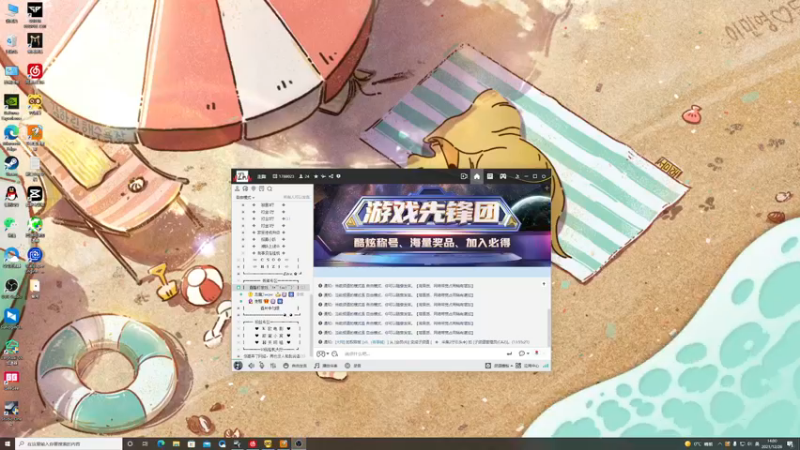Open the CapCut desktop icon
This screenshot has height=450, width=800.
click(35, 196)
